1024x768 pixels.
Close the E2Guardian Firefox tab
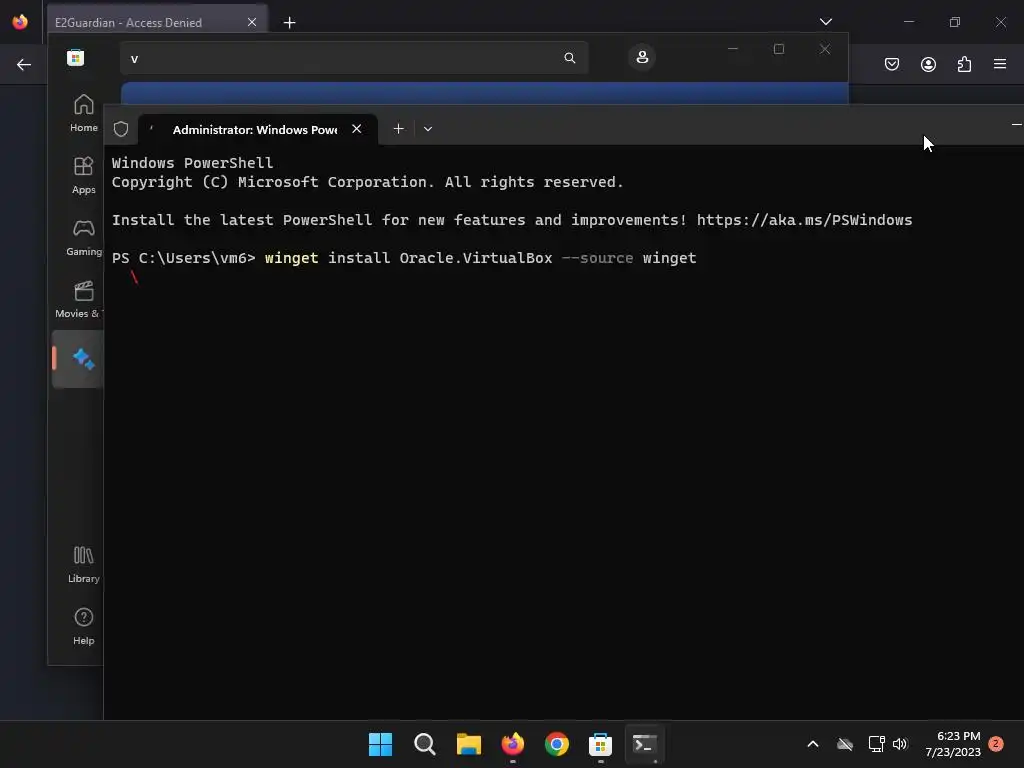(252, 22)
